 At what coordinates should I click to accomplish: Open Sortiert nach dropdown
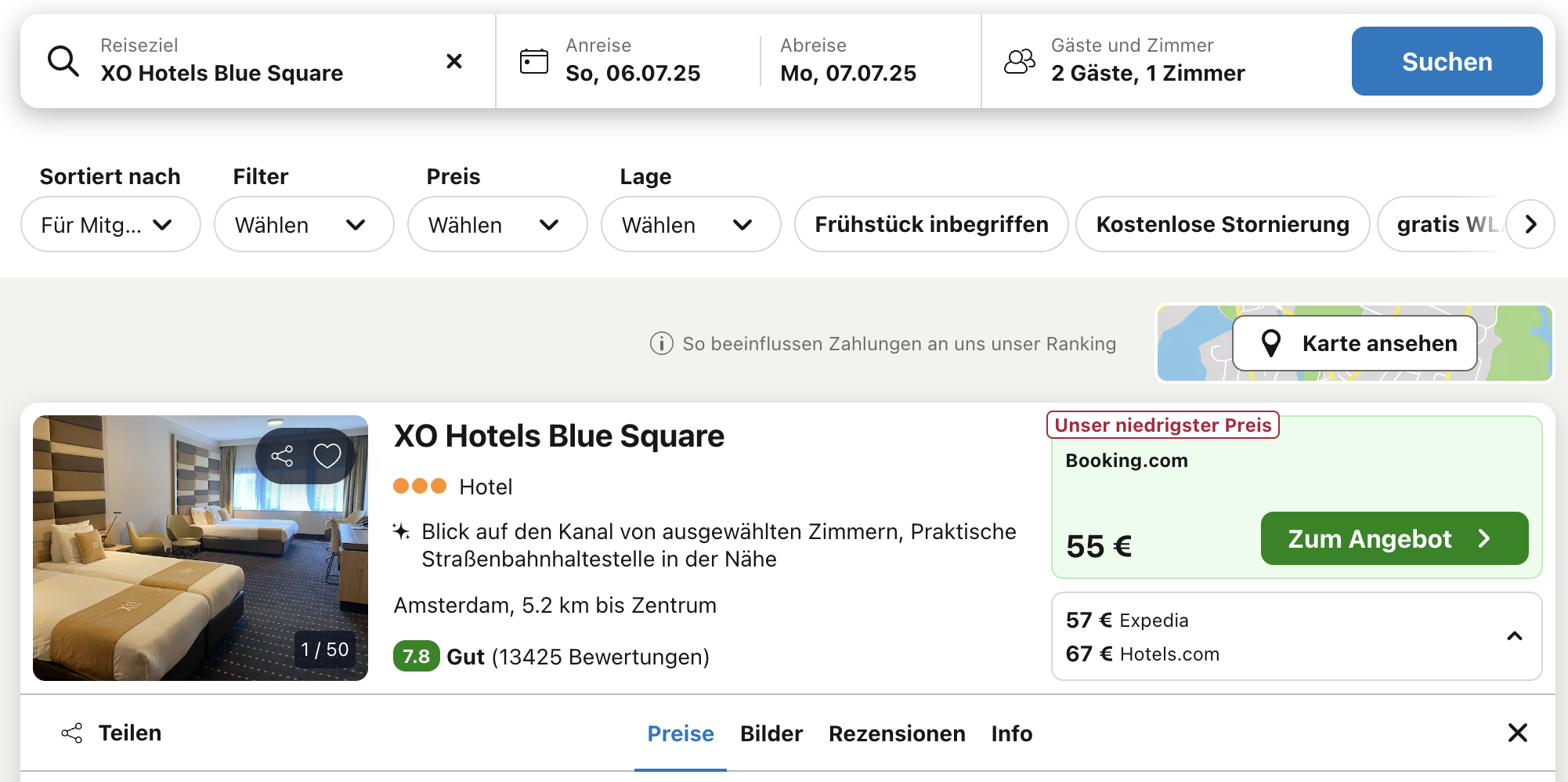click(x=110, y=225)
